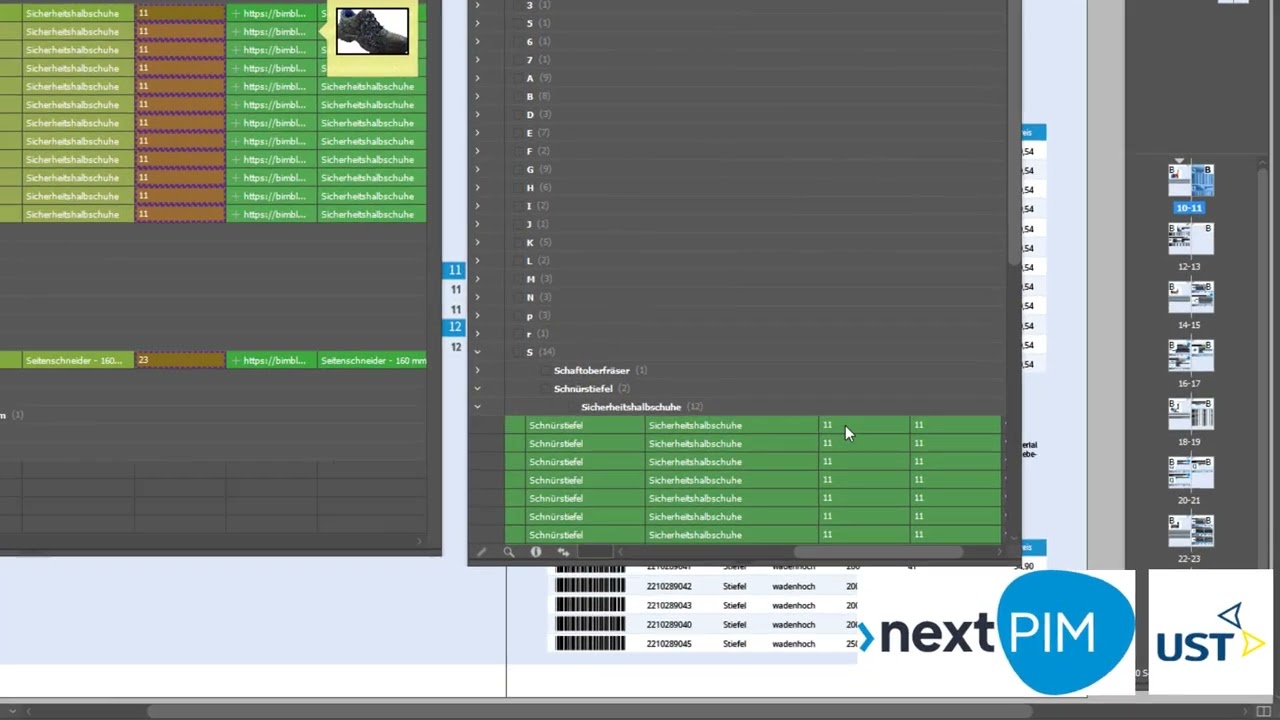Click the small text field in the panel footer
The height and width of the screenshot is (720, 1280).
[594, 552]
